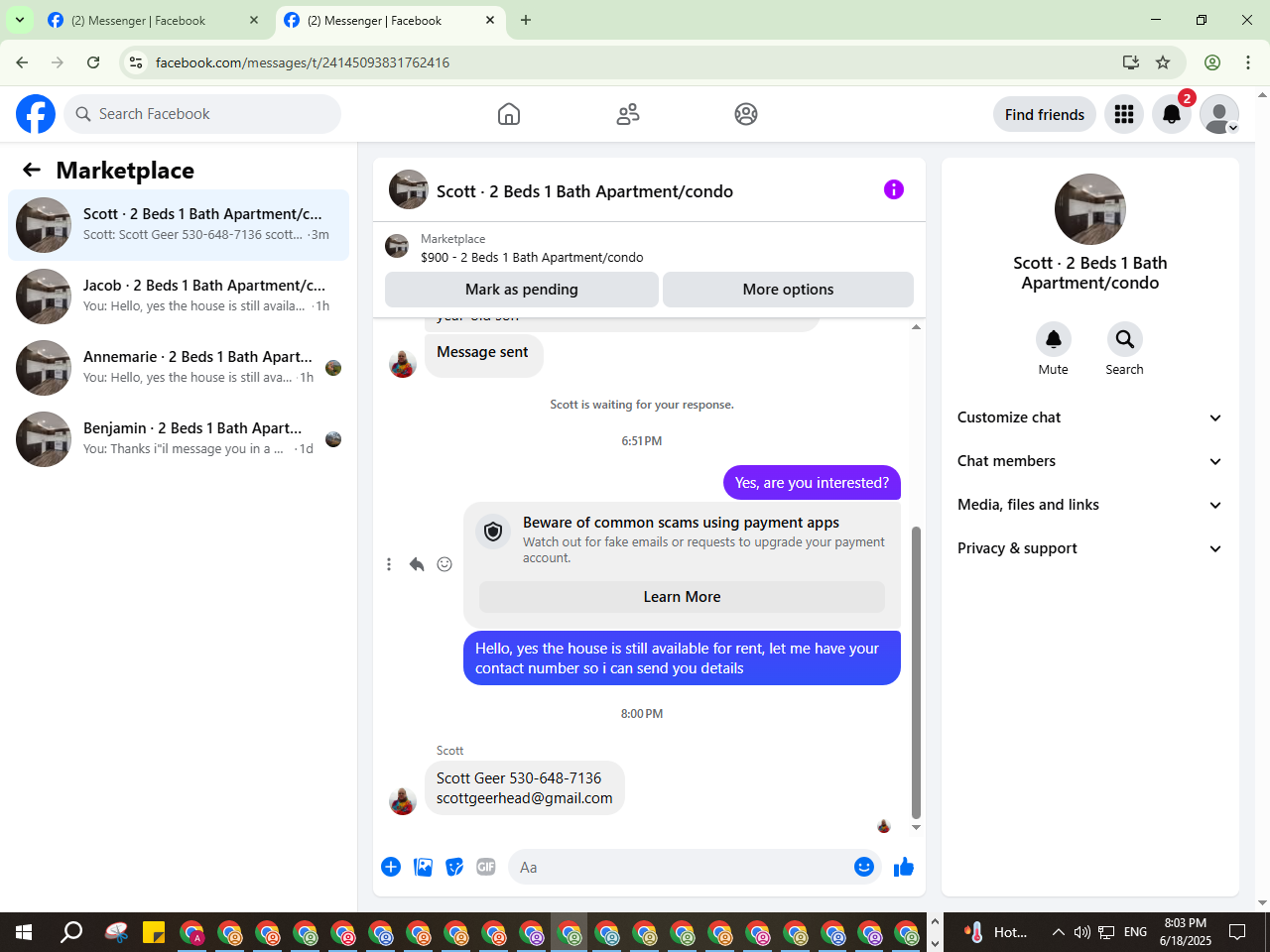
Task: Send a thumbs-up like
Action: click(x=904, y=867)
